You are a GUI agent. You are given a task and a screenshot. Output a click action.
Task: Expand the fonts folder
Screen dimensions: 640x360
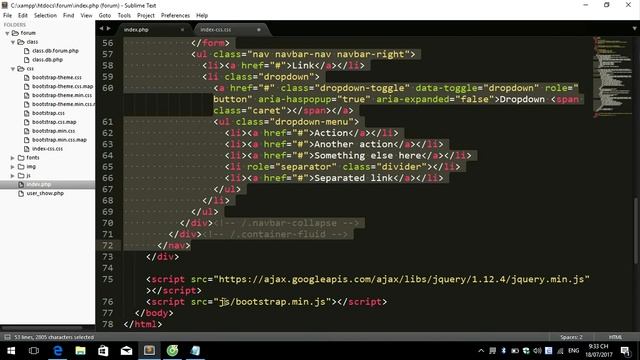(13, 158)
